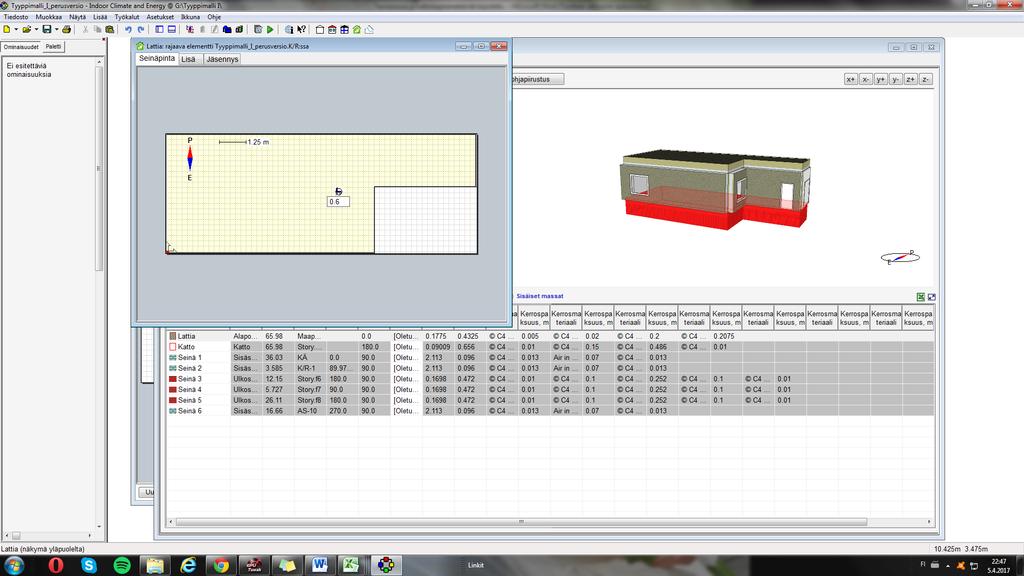Screen dimensions: 1024x576
Task: Open Google Chrome from the taskbar
Action: 221,565
